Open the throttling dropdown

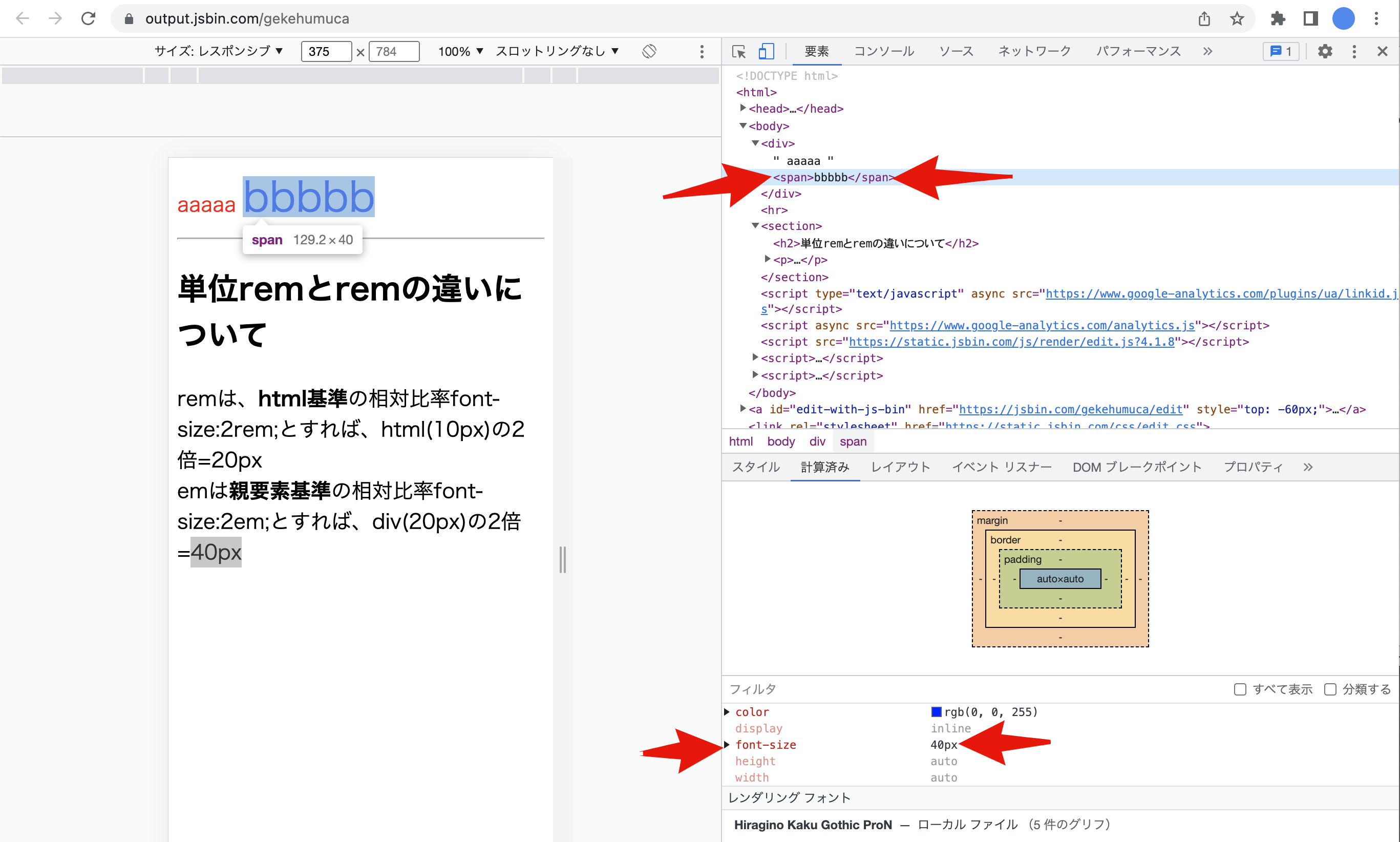pos(557,51)
